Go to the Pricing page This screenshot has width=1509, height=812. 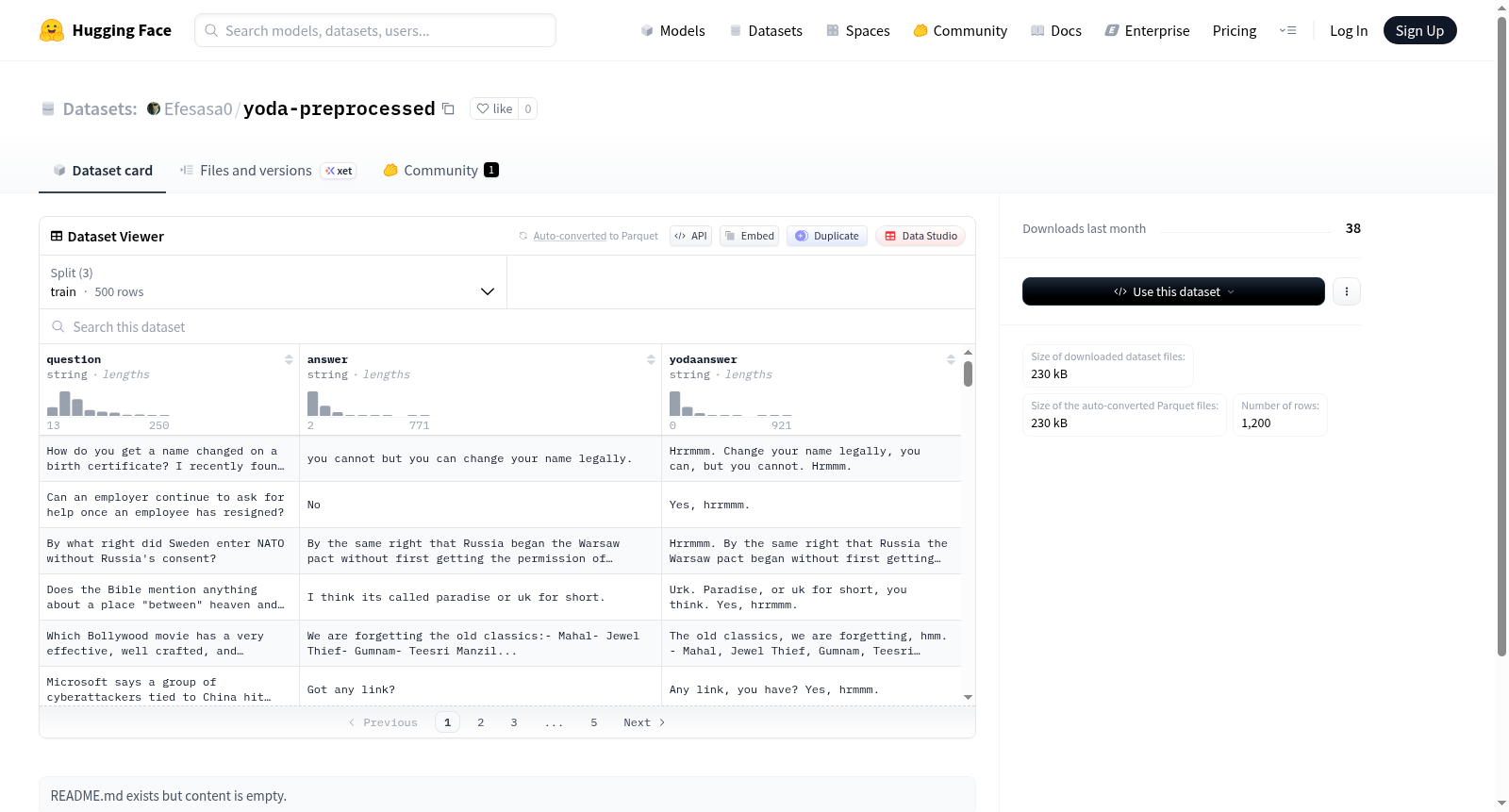pos(1235,30)
